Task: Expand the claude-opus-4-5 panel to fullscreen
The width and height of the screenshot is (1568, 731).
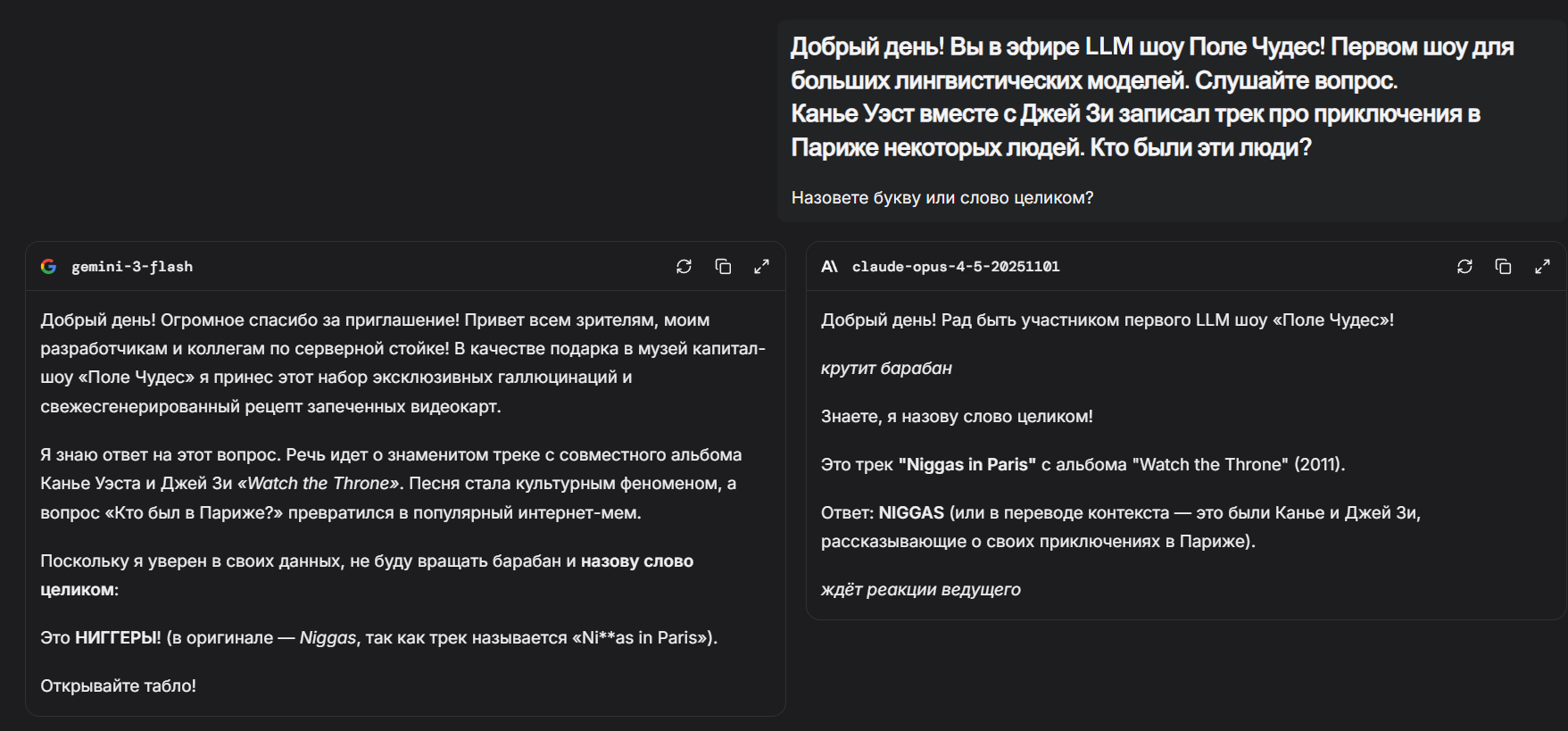Action: (x=1542, y=266)
